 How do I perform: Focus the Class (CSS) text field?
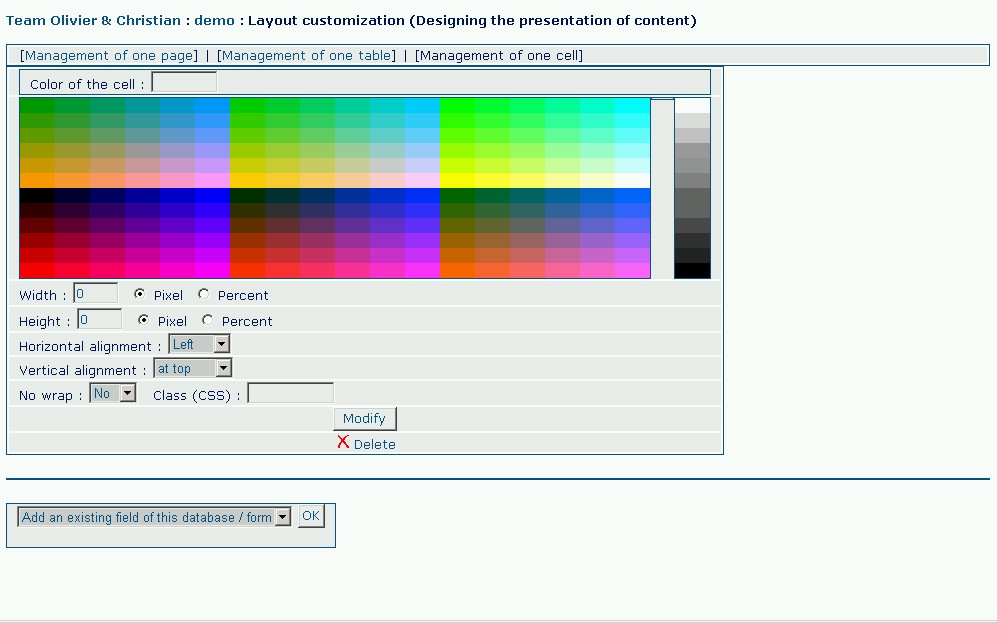coord(290,393)
